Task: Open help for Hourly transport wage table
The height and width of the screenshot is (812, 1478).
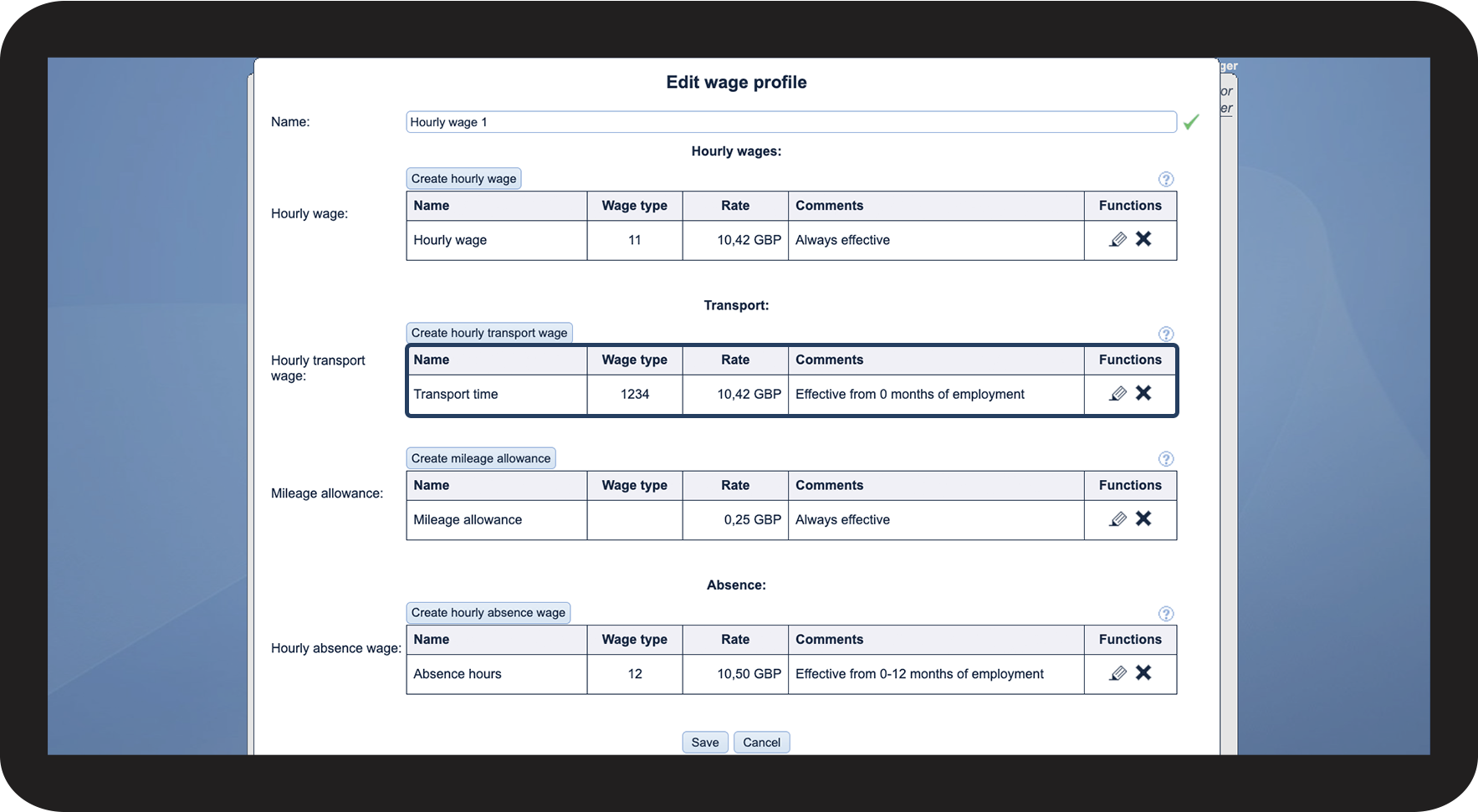Action: pos(1166,334)
